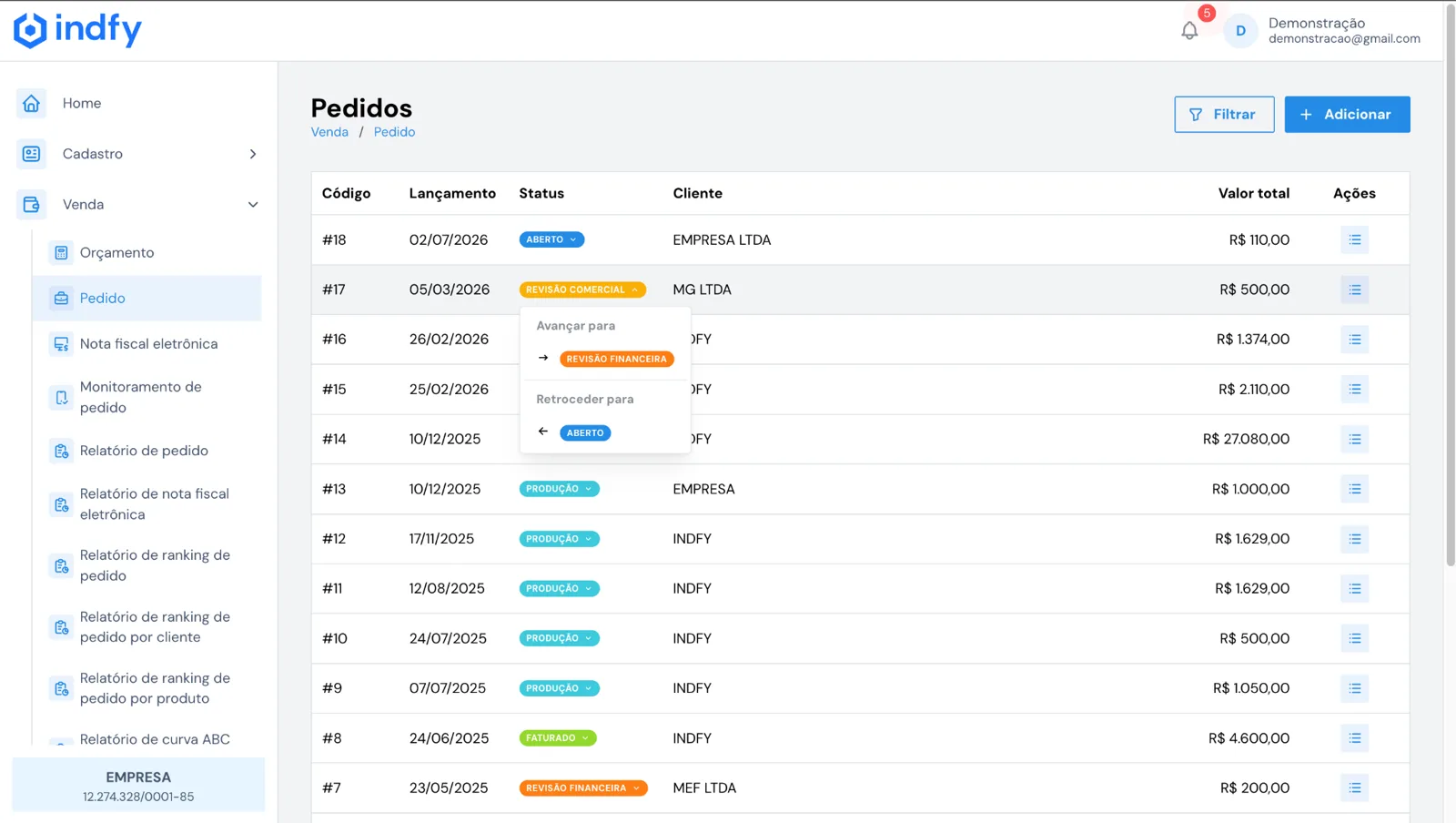Open actions menu for order #11
Image resolution: width=1456 pixels, height=823 pixels.
click(1355, 588)
